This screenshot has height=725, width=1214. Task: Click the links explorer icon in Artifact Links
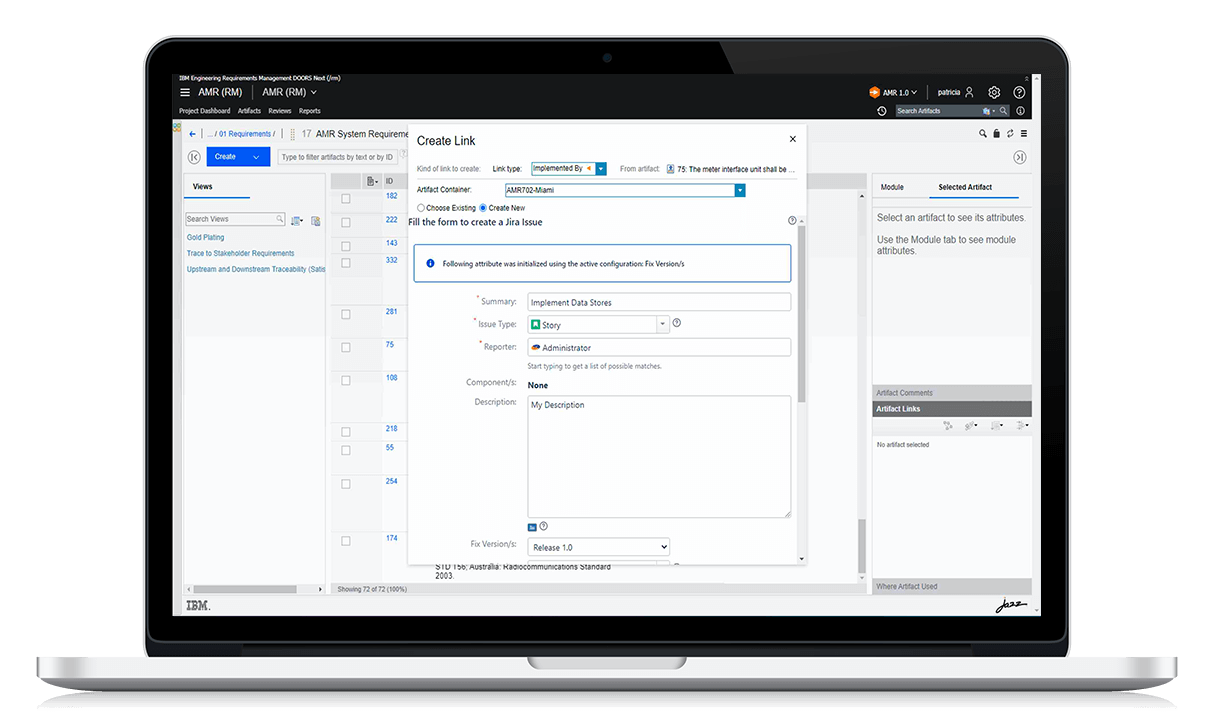point(948,426)
